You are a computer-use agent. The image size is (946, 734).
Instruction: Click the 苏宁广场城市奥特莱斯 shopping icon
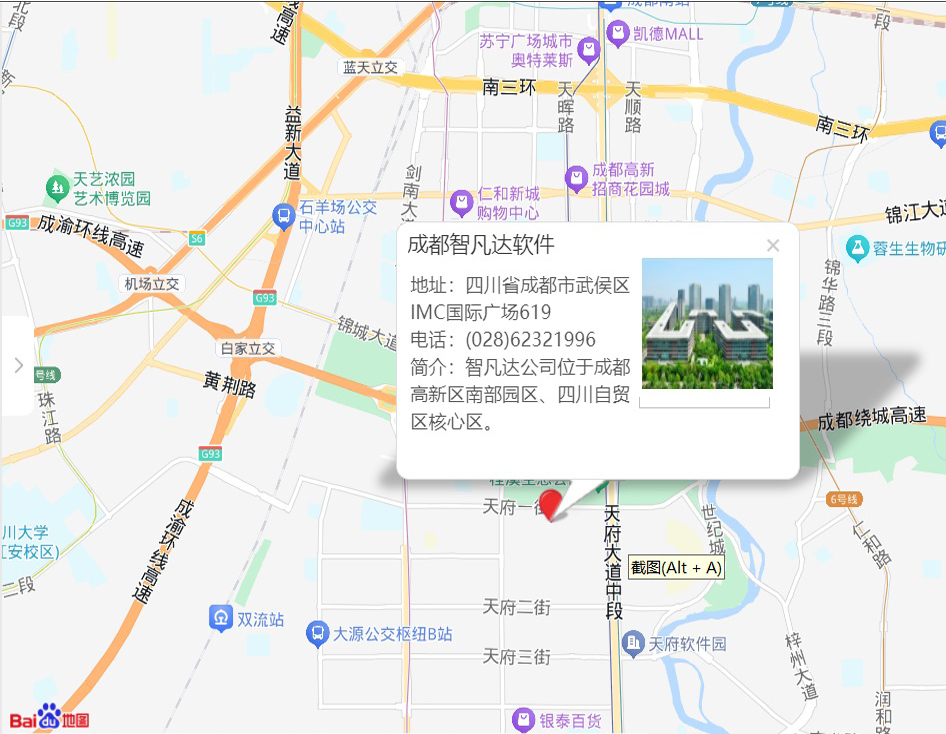click(589, 50)
